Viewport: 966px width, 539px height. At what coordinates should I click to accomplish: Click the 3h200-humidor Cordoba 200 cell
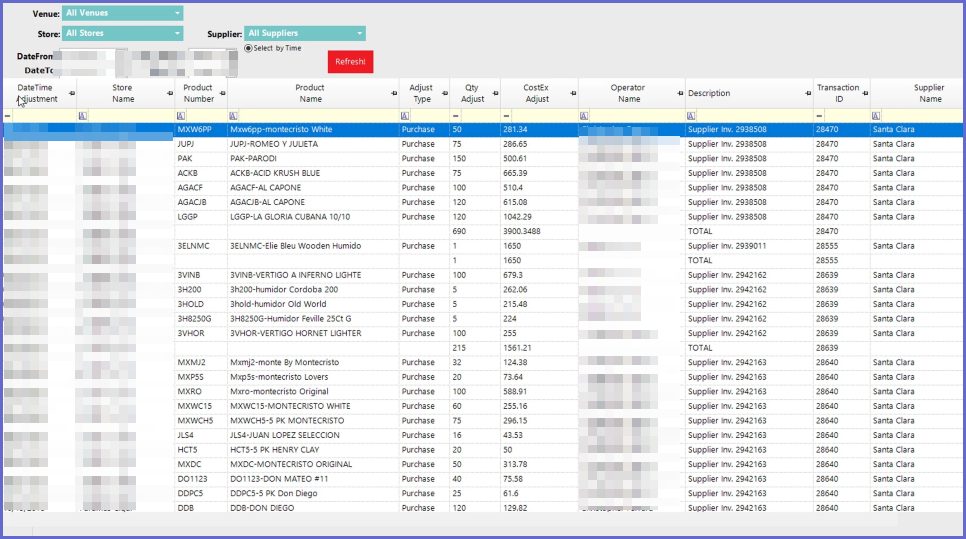pyautogui.click(x=313, y=290)
